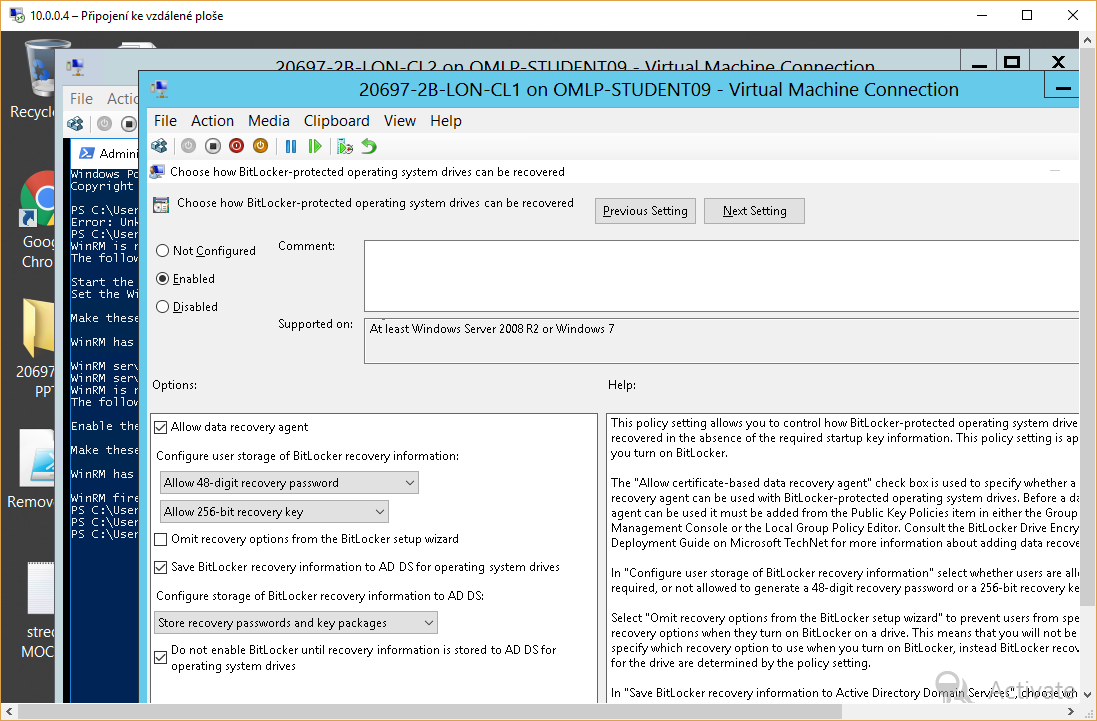Image resolution: width=1097 pixels, height=721 pixels.
Task: Select the Enabled radio button
Action: click(x=162, y=278)
